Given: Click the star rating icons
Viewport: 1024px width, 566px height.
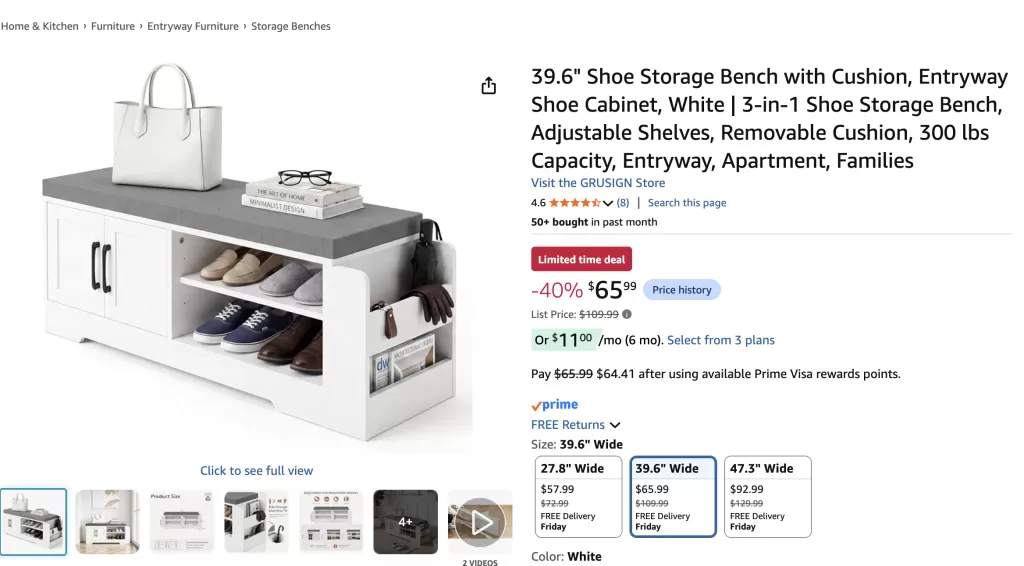Looking at the screenshot, I should [575, 203].
